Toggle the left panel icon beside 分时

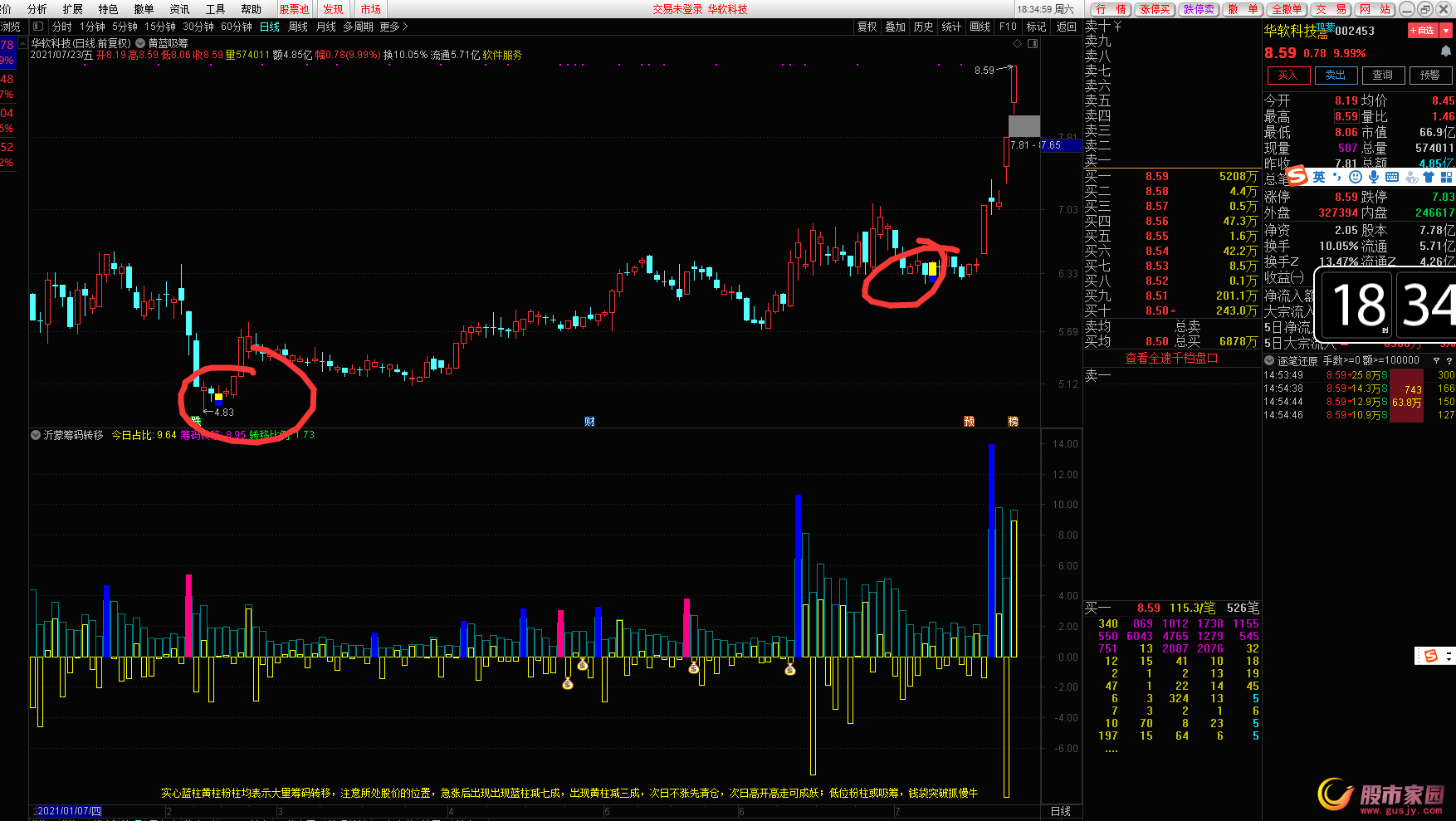click(37, 27)
